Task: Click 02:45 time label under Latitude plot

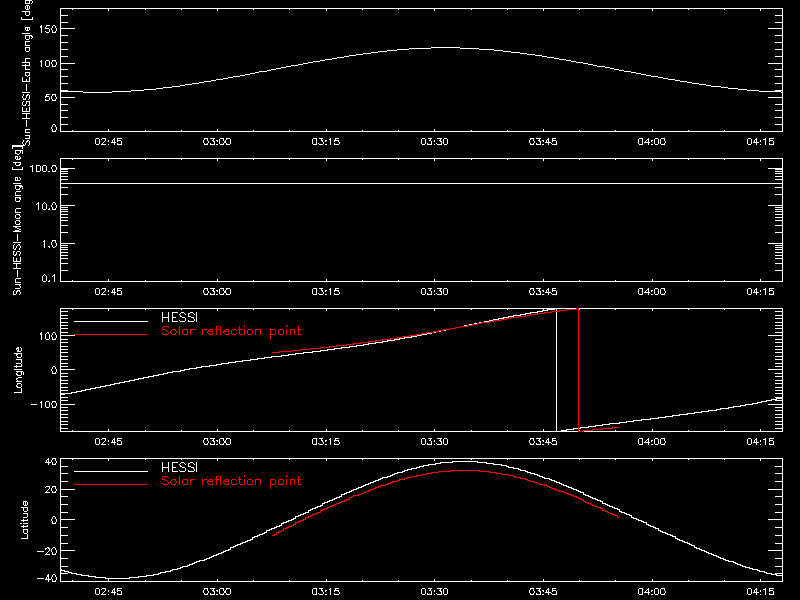Action: point(108,592)
